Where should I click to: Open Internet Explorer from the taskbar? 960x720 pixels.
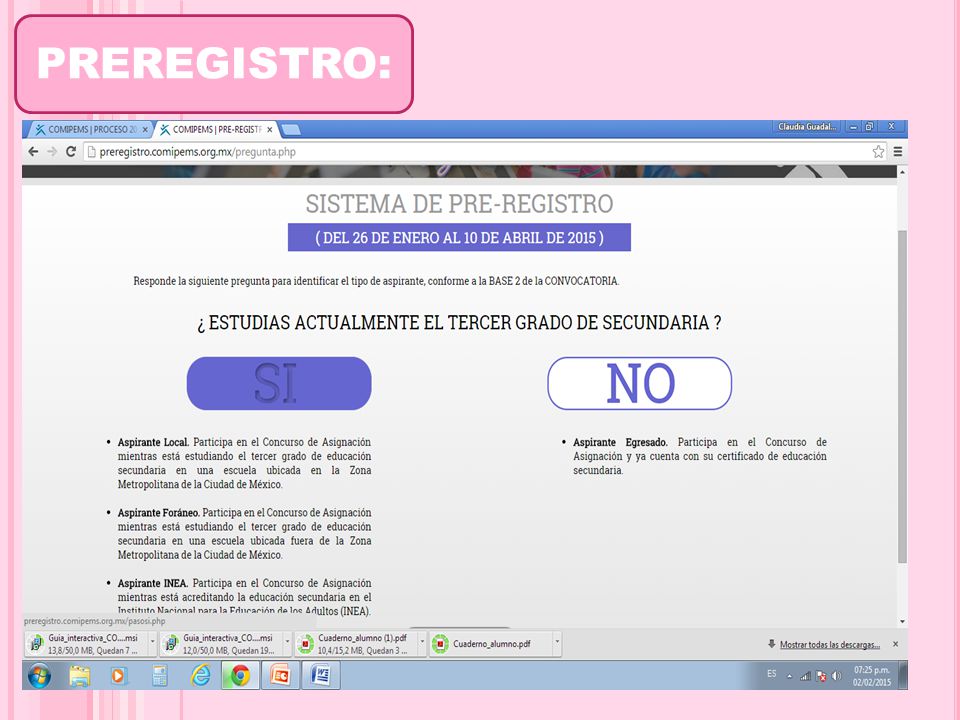pyautogui.click(x=201, y=675)
